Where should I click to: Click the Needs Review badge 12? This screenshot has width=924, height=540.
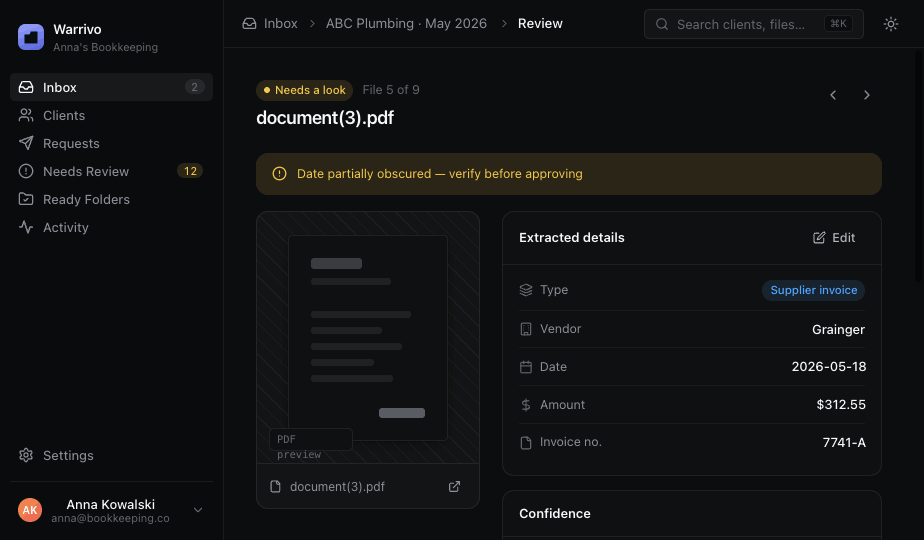click(x=190, y=171)
